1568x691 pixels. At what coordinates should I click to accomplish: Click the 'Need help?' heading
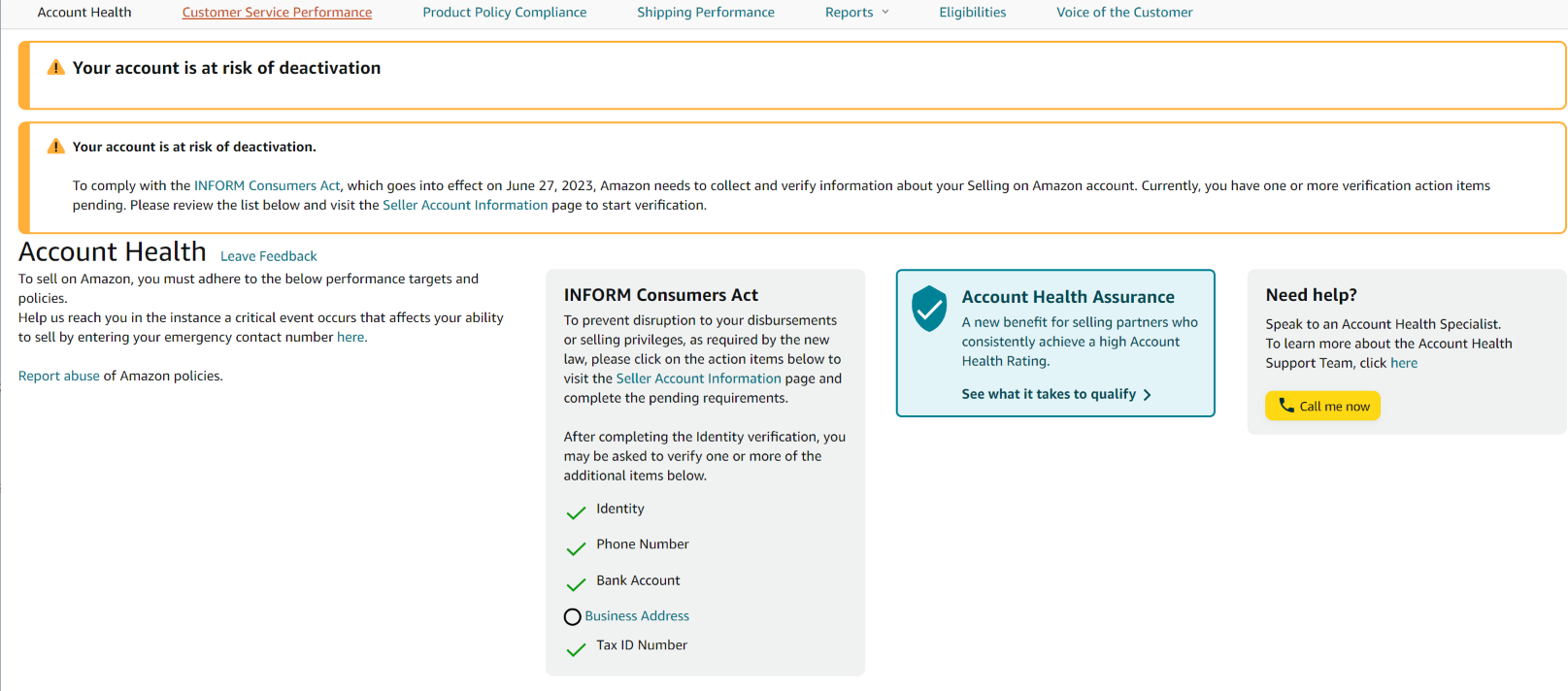pos(1311,295)
